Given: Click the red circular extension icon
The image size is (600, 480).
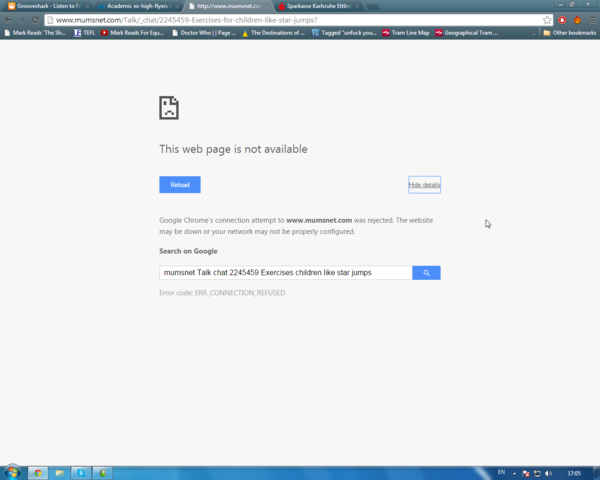Looking at the screenshot, I should point(562,20).
